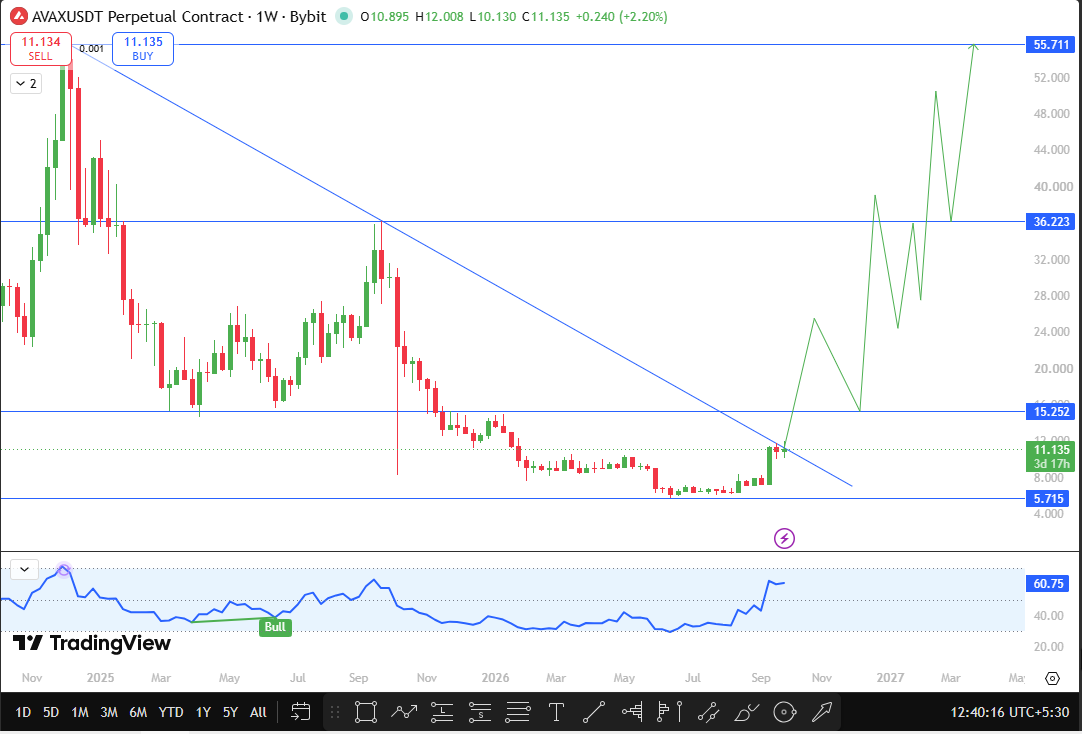Viewport: 1082px width, 734px height.
Task: Click the red SELL 11.134 button
Action: pos(41,49)
